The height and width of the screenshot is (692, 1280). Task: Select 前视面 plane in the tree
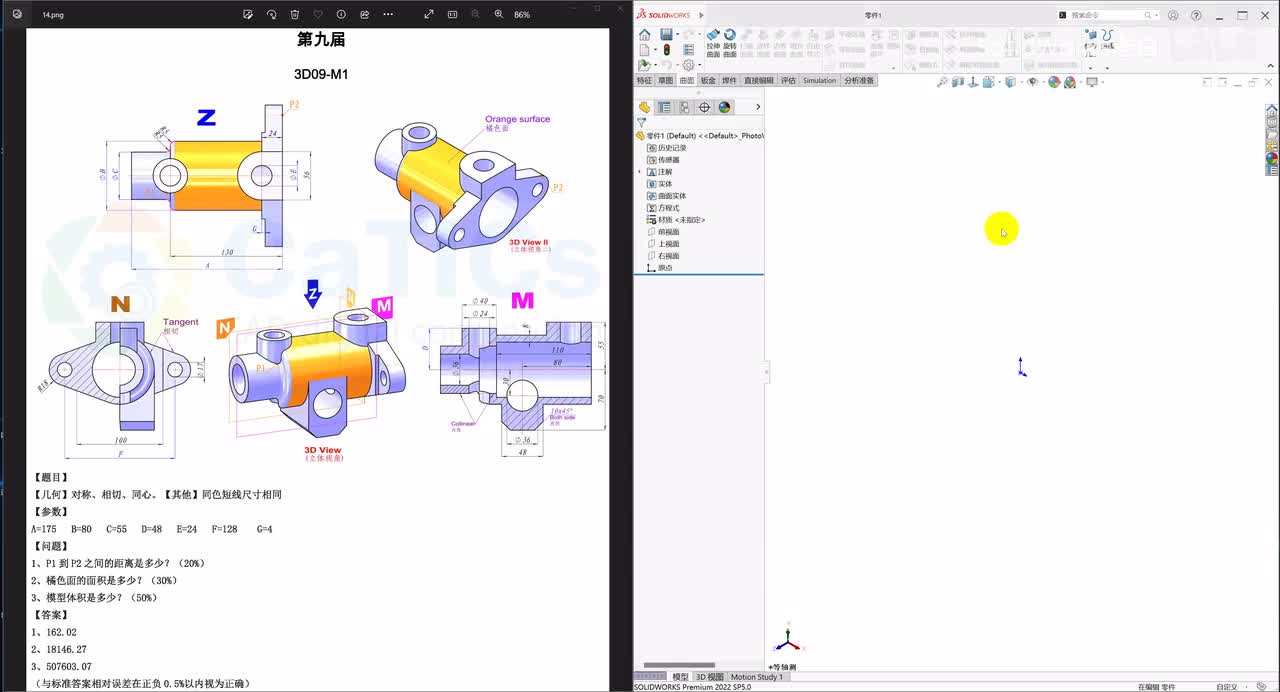(663, 232)
